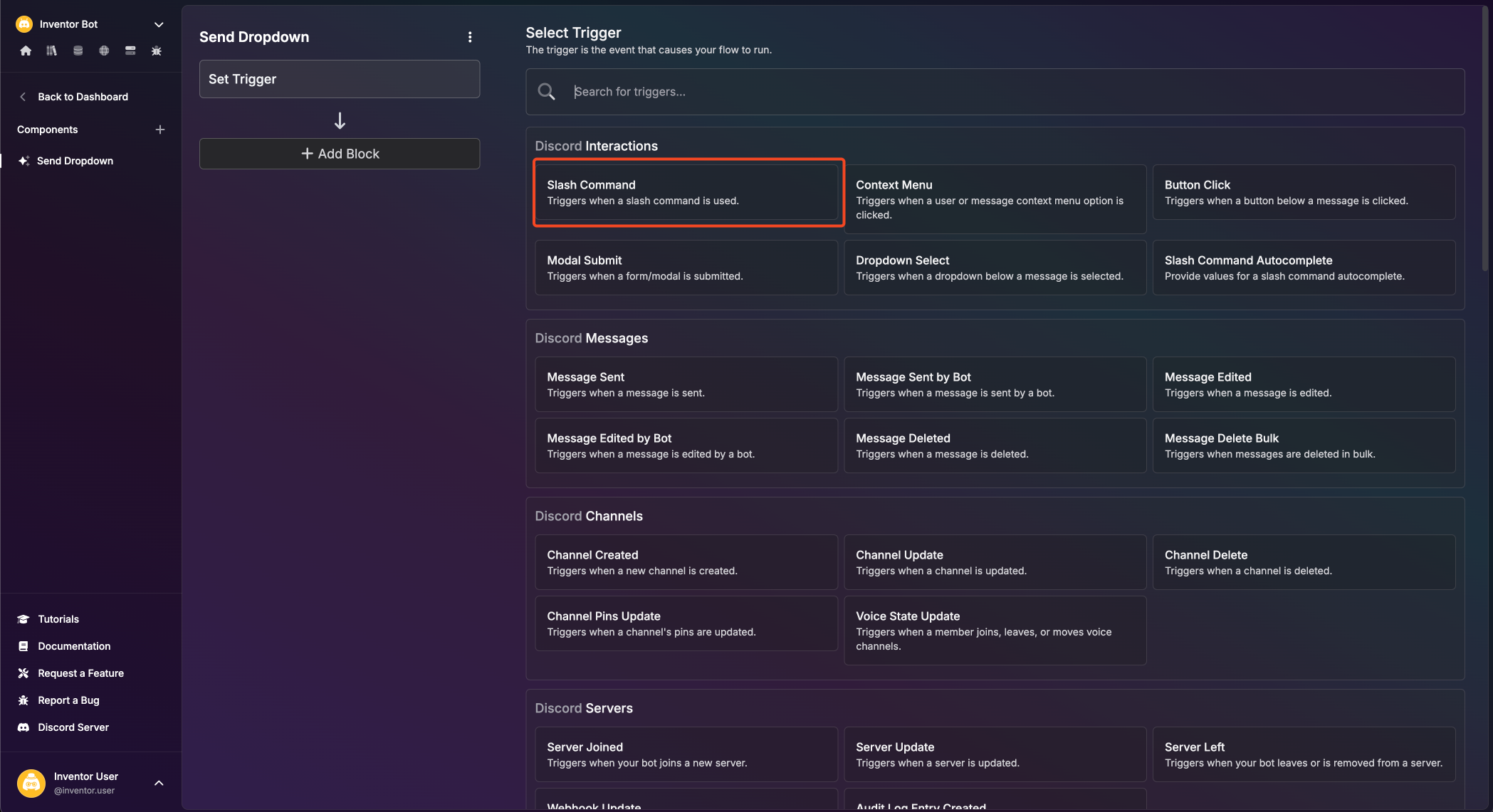
Task: Choose the Button Click trigger
Action: (x=1304, y=192)
